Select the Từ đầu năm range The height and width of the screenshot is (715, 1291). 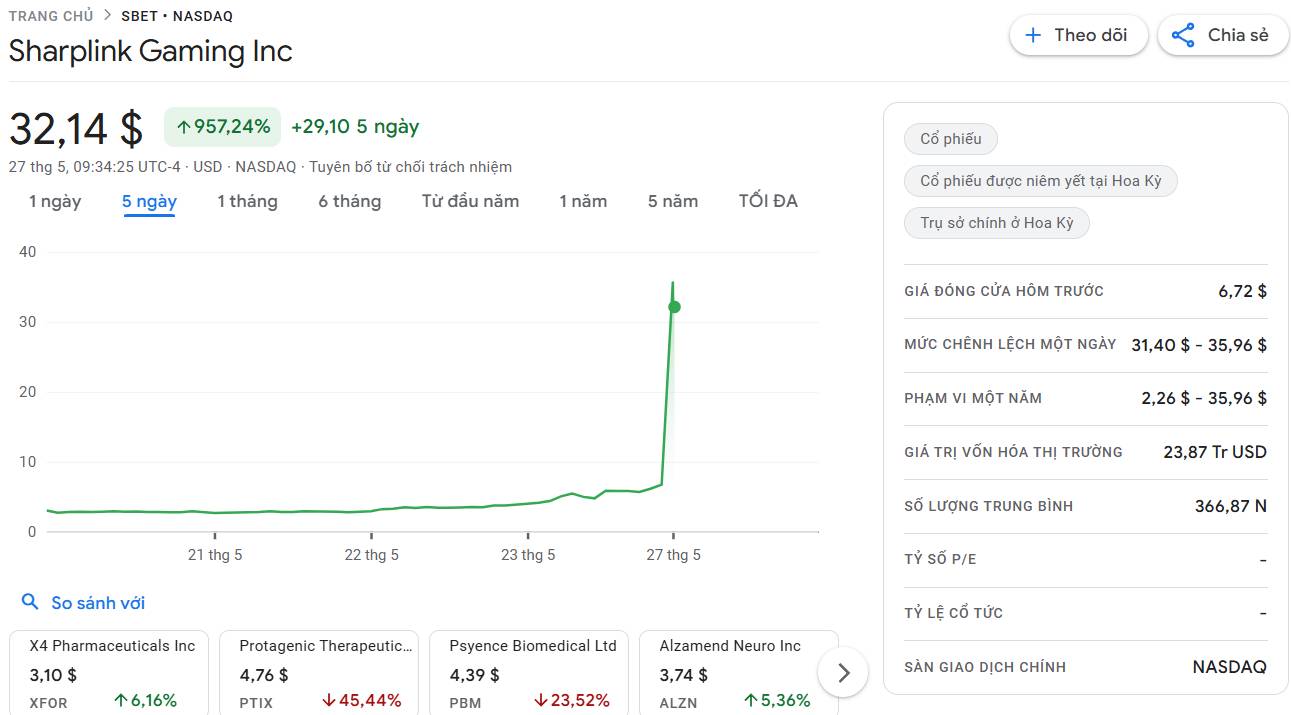(470, 201)
